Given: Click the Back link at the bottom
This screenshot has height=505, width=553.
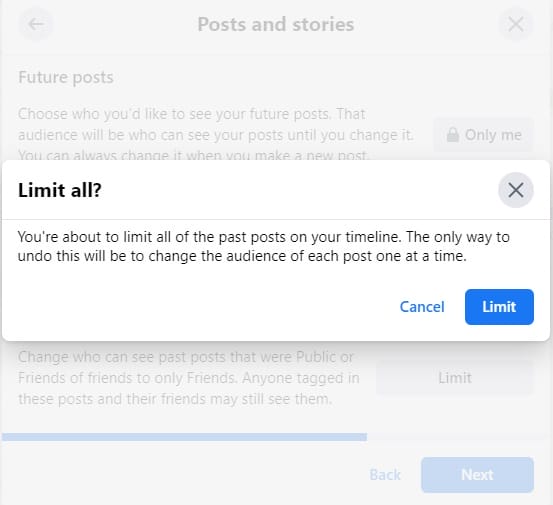Looking at the screenshot, I should click(x=385, y=475).
